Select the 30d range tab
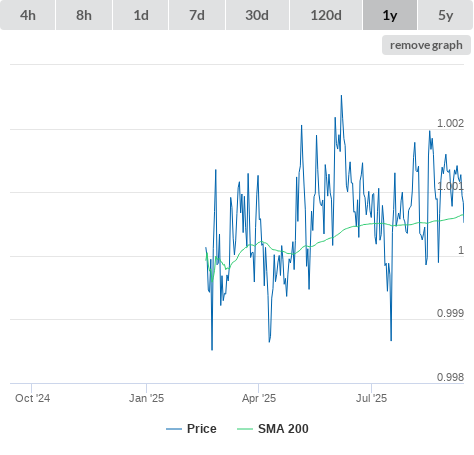474x455 pixels. tap(257, 15)
